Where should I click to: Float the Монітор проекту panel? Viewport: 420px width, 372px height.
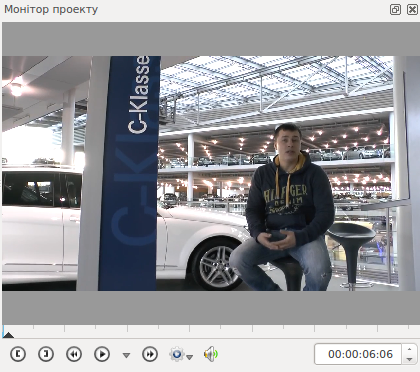(x=395, y=9)
